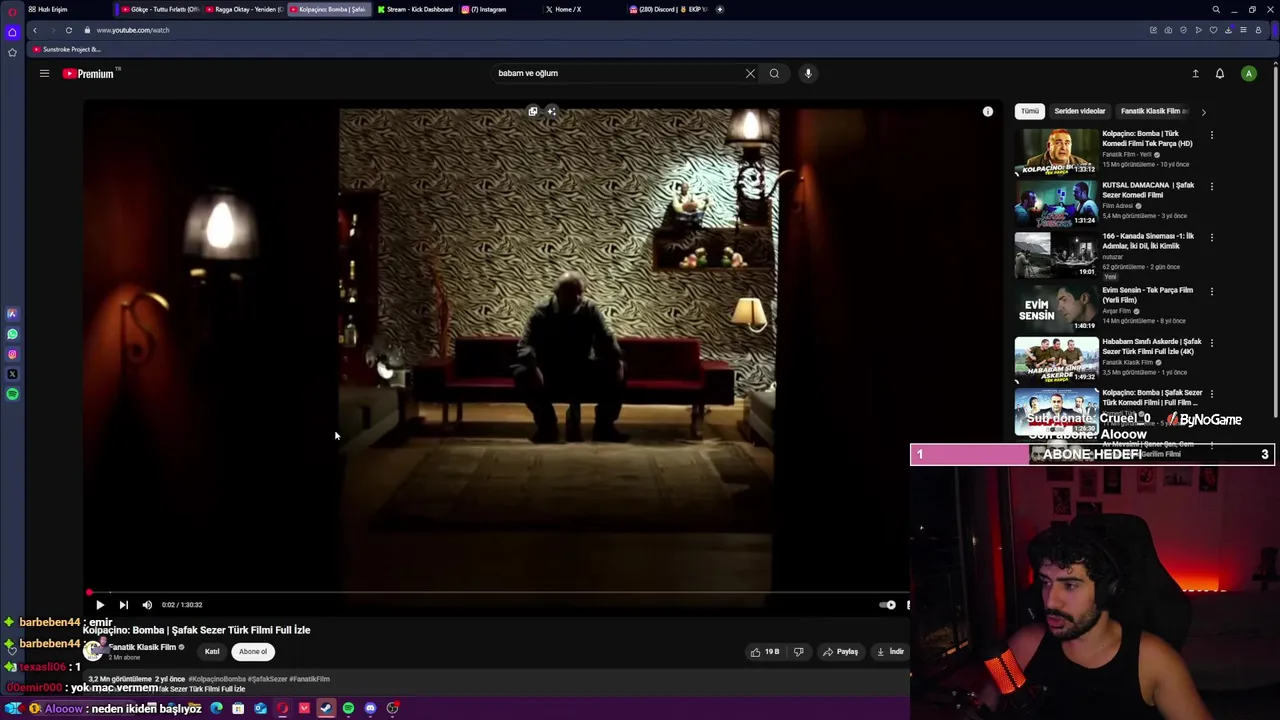Toggle the autoplay switch in the player
Image resolution: width=1280 pixels, height=720 pixels.
tap(887, 604)
